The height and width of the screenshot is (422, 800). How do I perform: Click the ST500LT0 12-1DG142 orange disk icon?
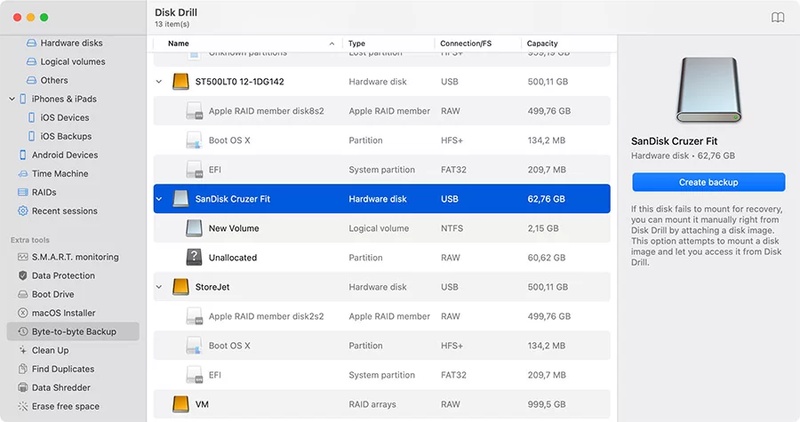pos(181,82)
